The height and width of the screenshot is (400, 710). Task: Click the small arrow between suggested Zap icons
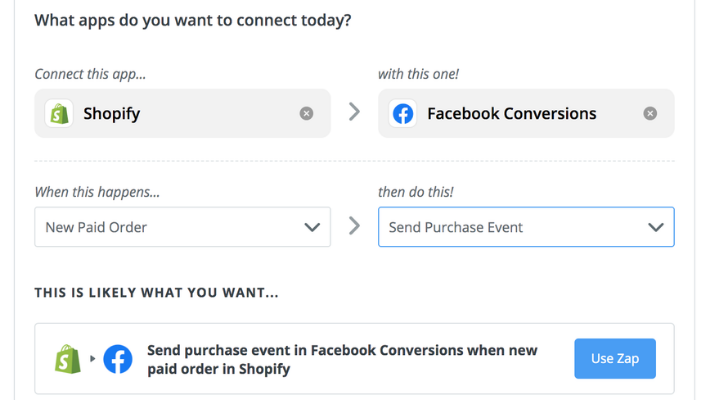coord(92,359)
